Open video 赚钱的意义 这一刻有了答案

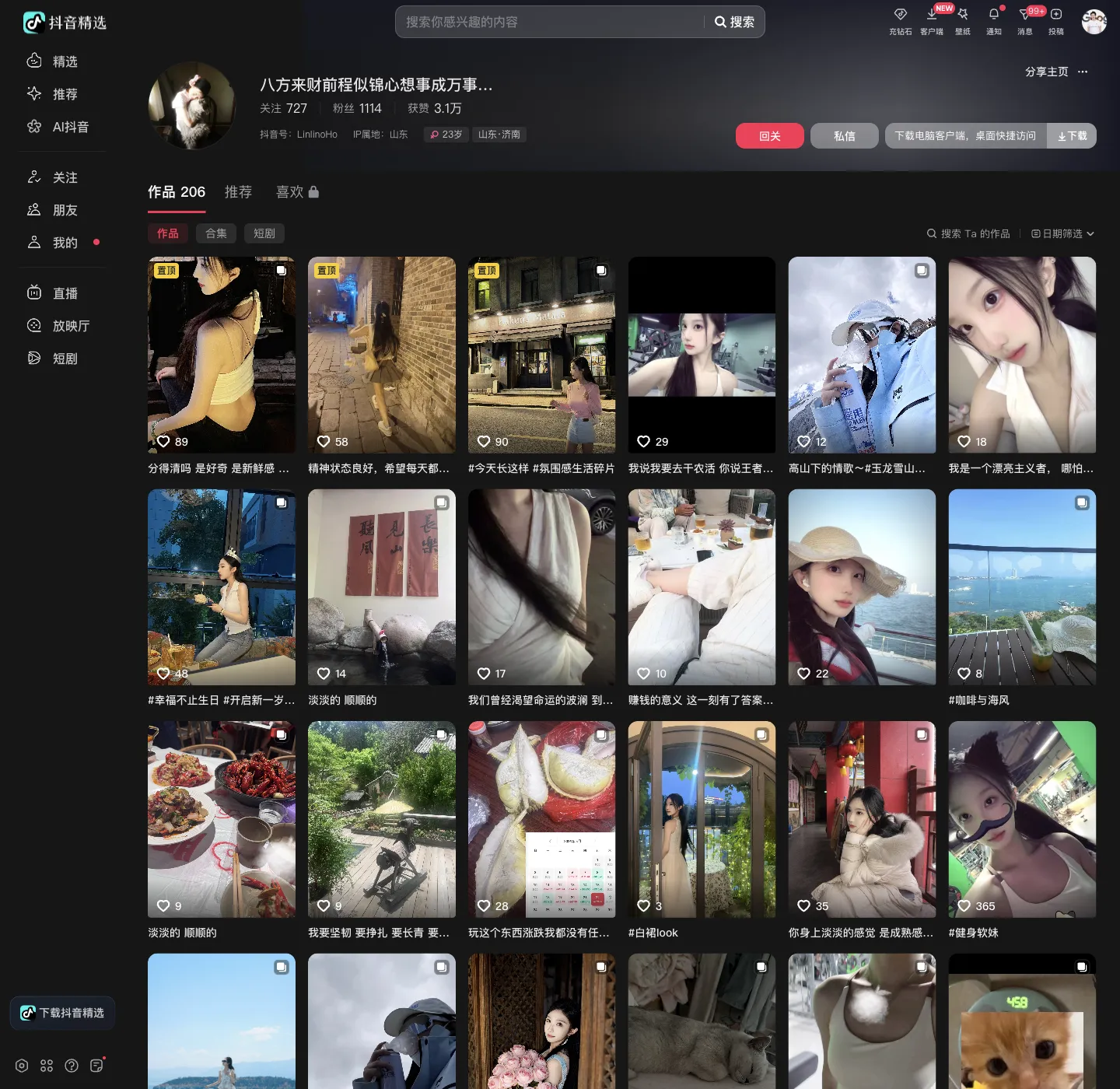coord(702,587)
